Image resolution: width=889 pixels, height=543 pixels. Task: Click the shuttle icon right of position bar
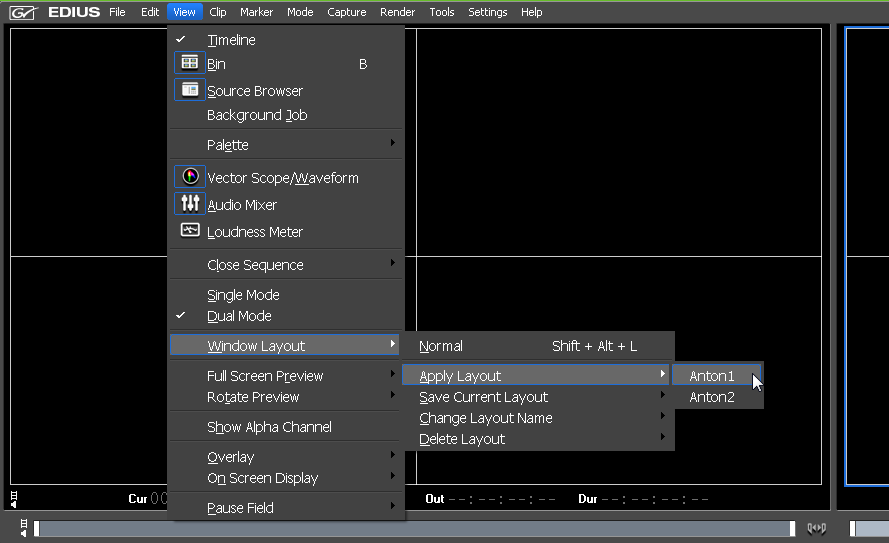tap(817, 528)
